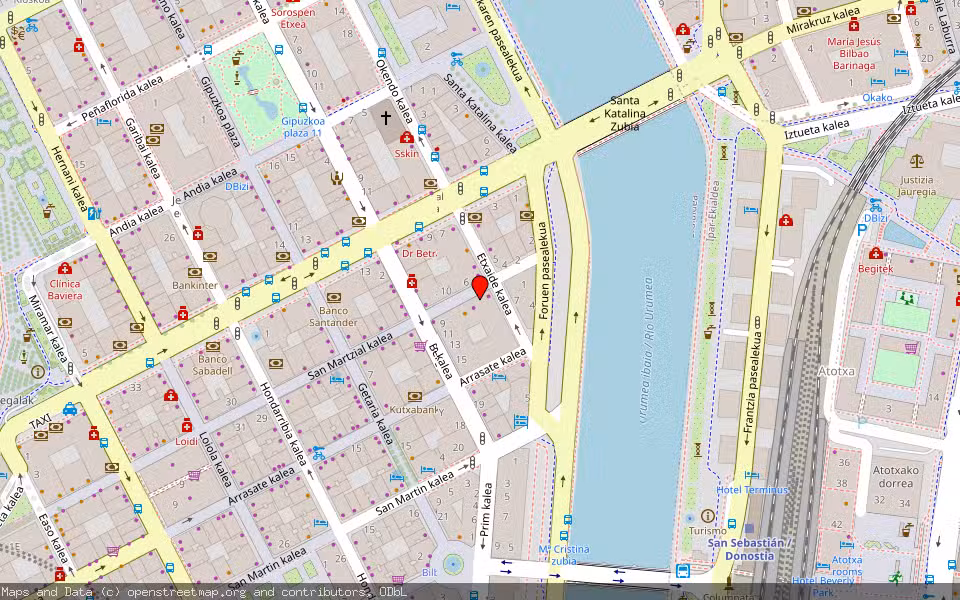Select the Banco Sabadell label
The height and width of the screenshot is (600, 960).
tap(213, 364)
